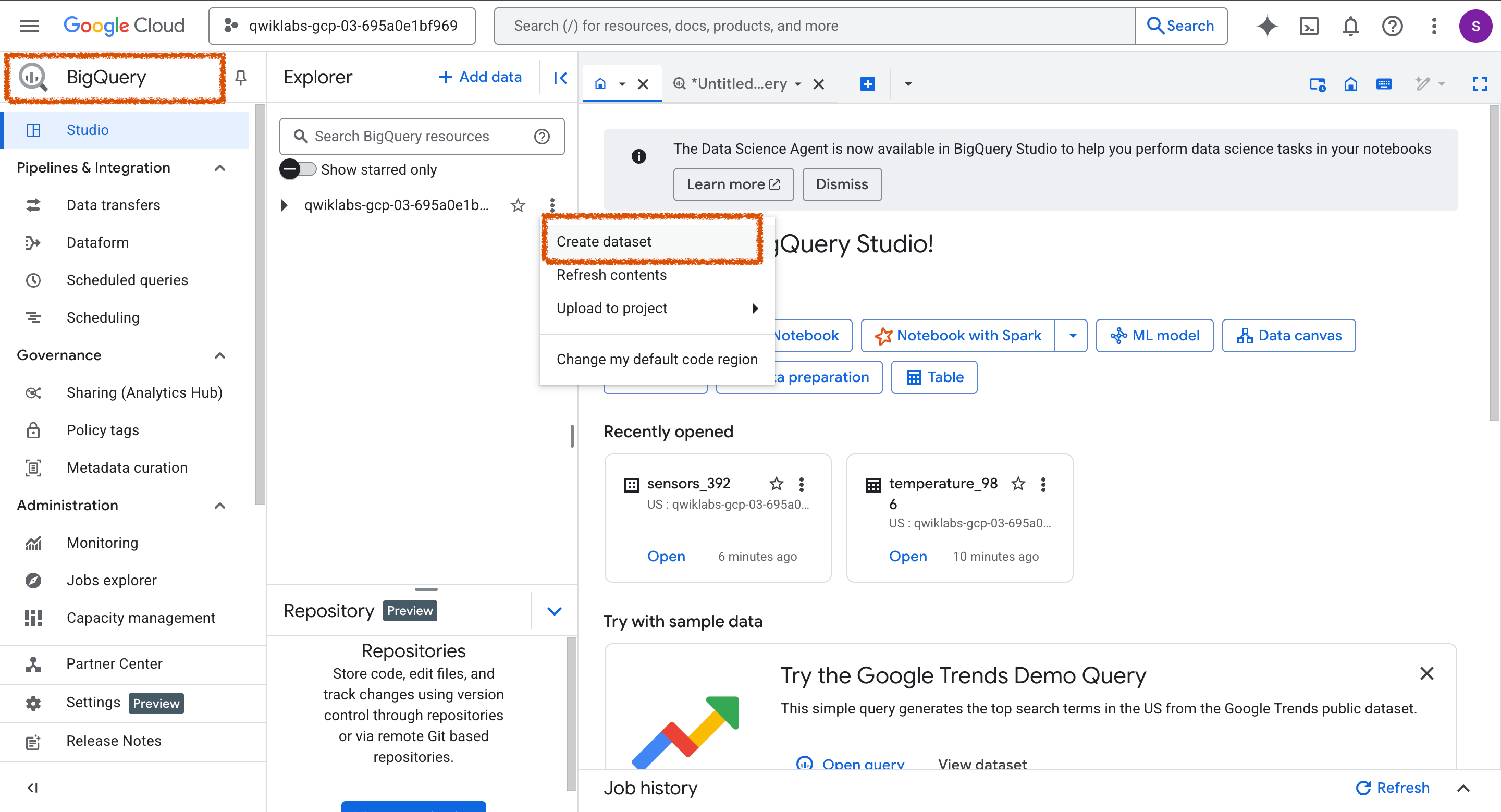Open the notifications bell
Image resolution: width=1501 pixels, height=812 pixels.
[x=1350, y=26]
